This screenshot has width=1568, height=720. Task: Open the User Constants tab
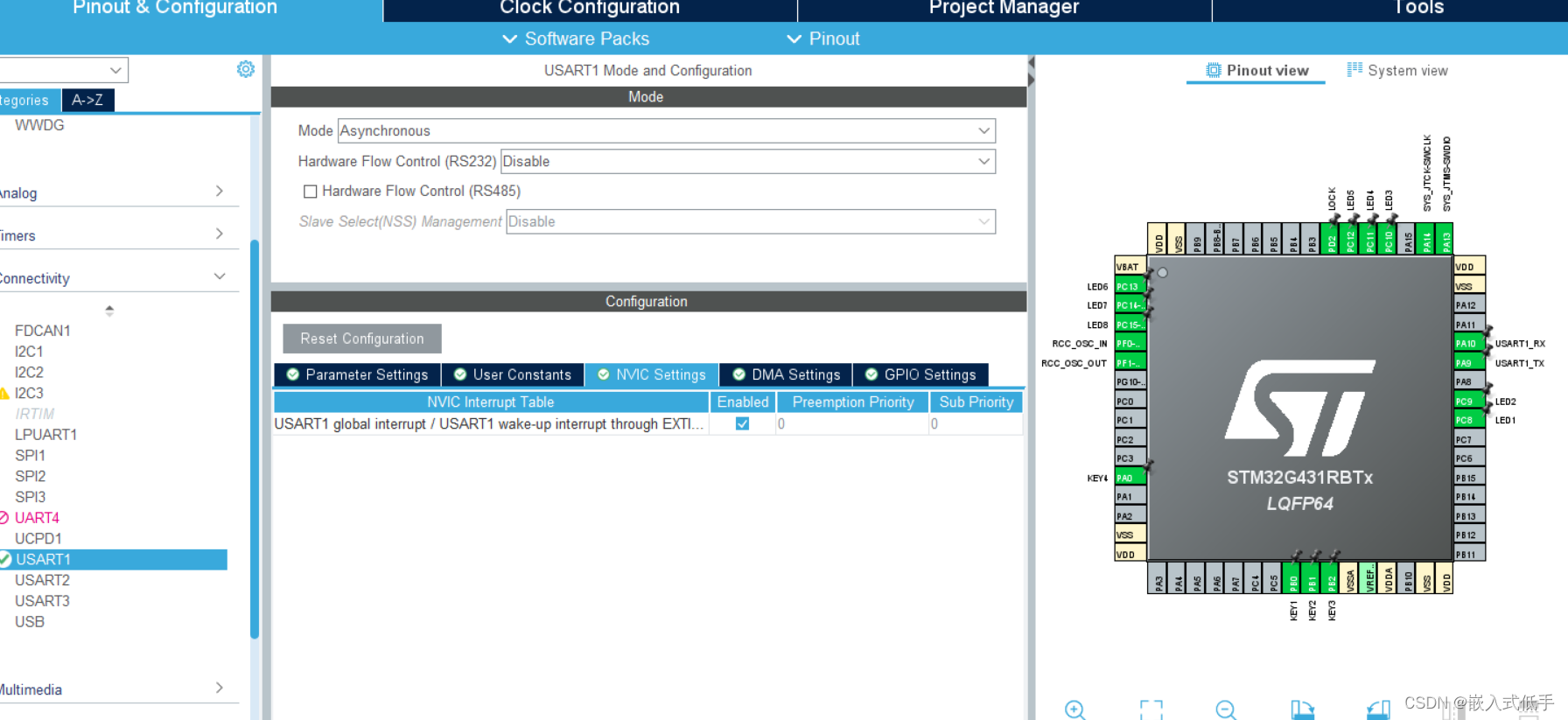(x=513, y=374)
